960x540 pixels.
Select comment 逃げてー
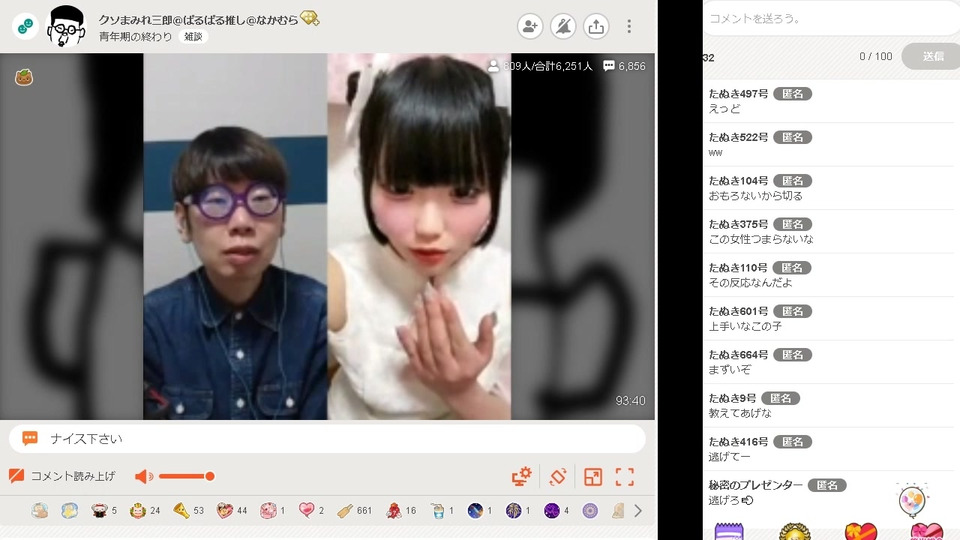point(729,457)
